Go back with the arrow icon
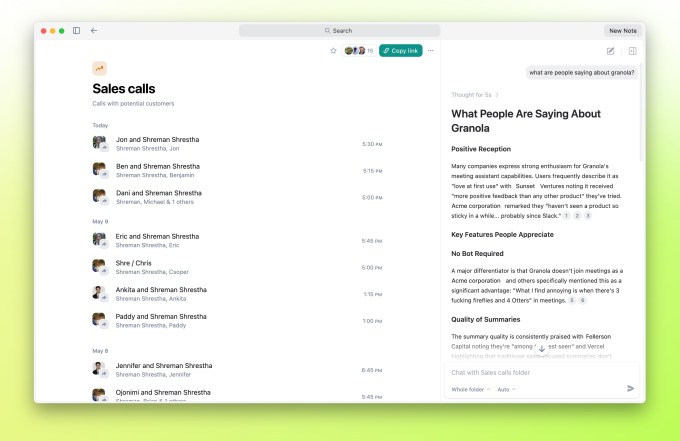 coord(94,30)
